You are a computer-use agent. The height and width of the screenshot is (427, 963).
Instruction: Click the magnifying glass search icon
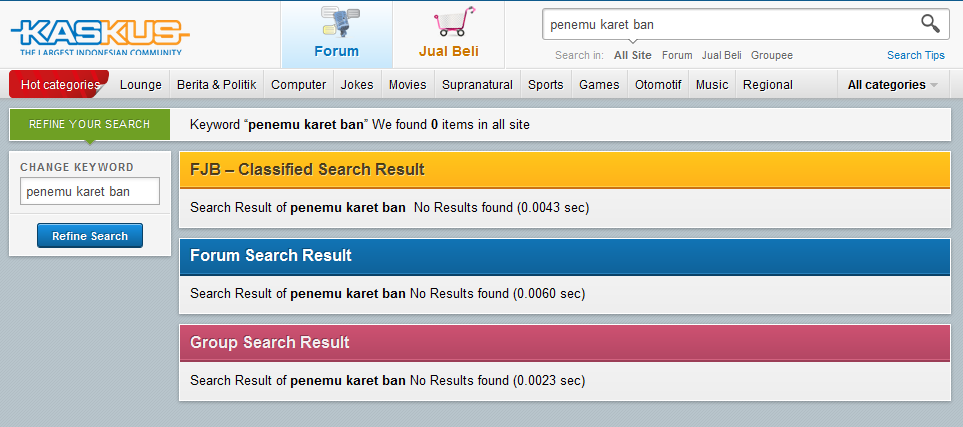click(x=930, y=24)
